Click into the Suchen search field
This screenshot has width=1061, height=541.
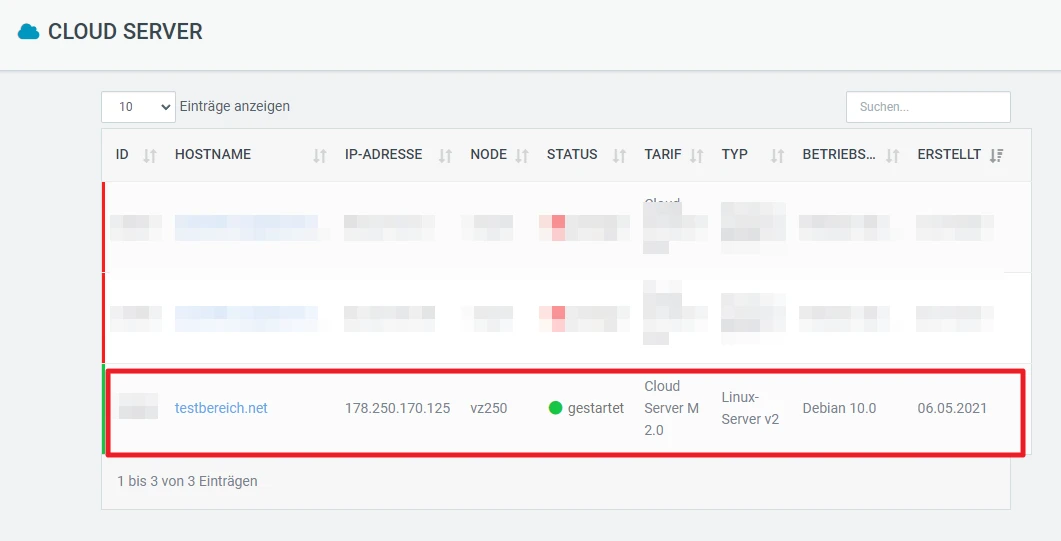tap(927, 107)
